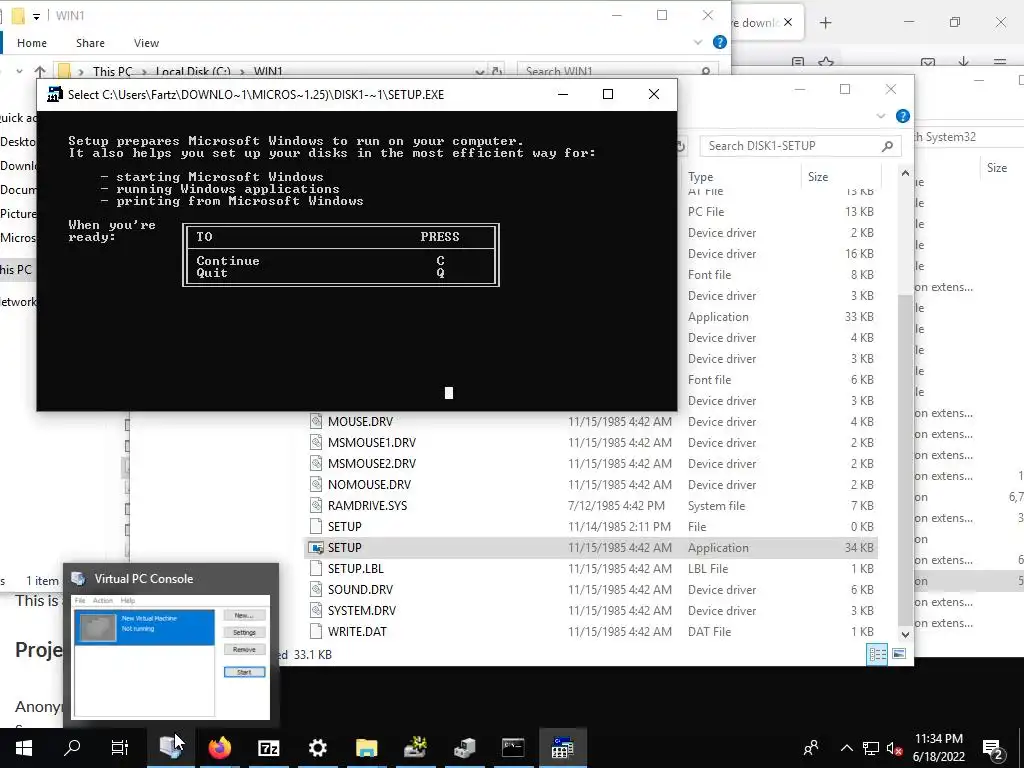Open Task View on taskbar
This screenshot has width=1024, height=768.
point(120,748)
